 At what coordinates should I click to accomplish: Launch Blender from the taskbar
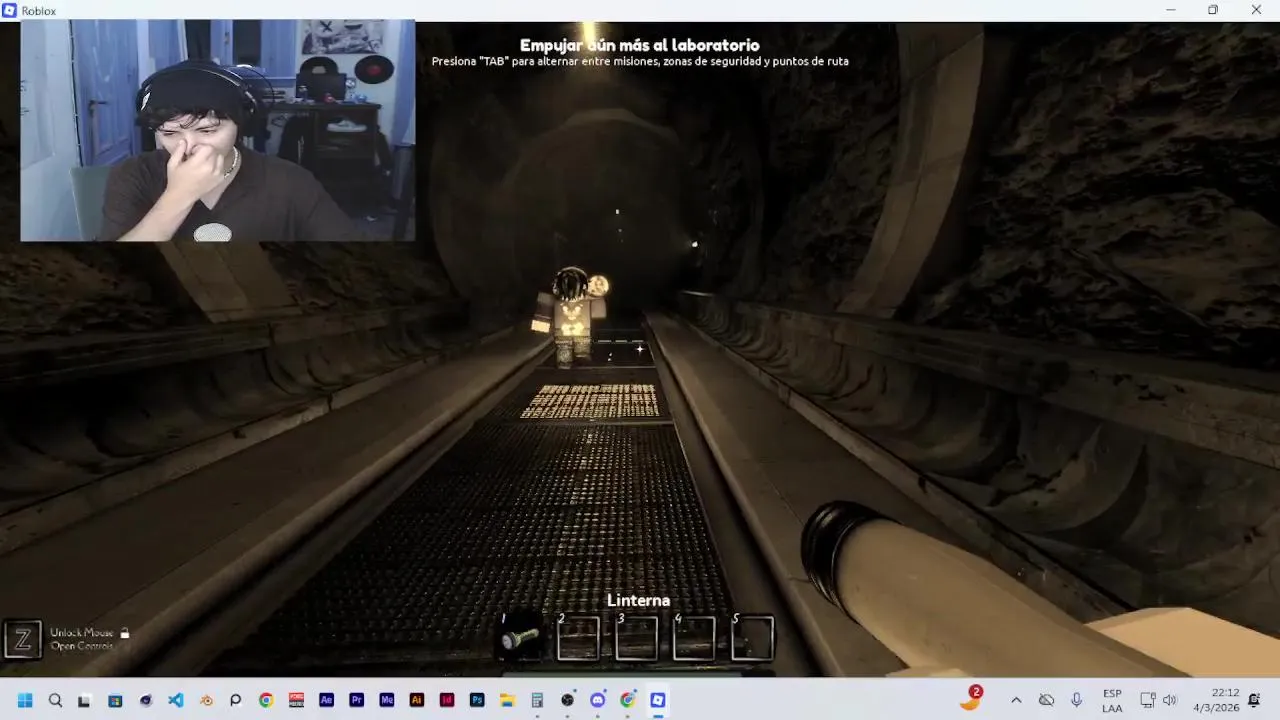[x=206, y=700]
